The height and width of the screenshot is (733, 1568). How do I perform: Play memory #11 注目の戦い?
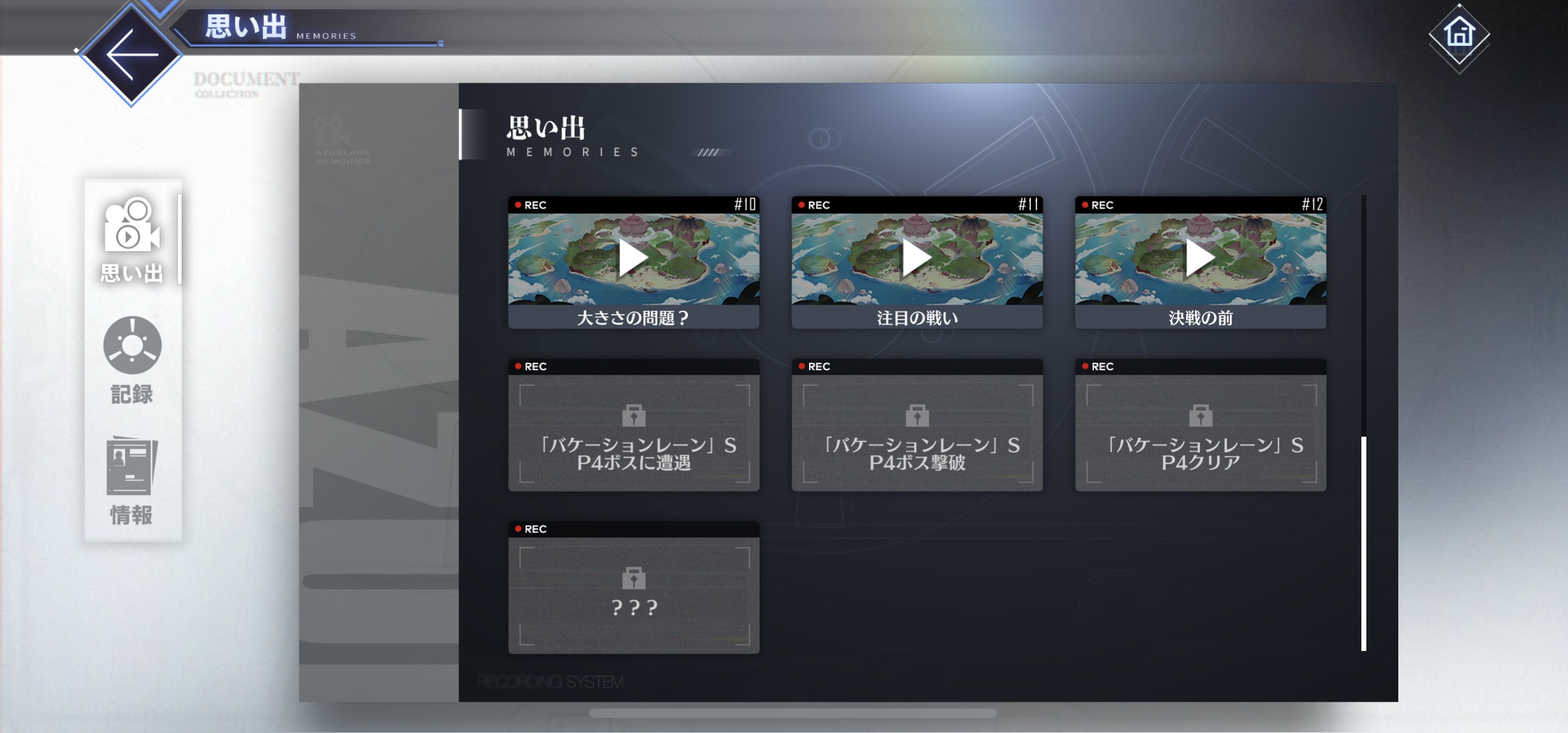click(917, 257)
